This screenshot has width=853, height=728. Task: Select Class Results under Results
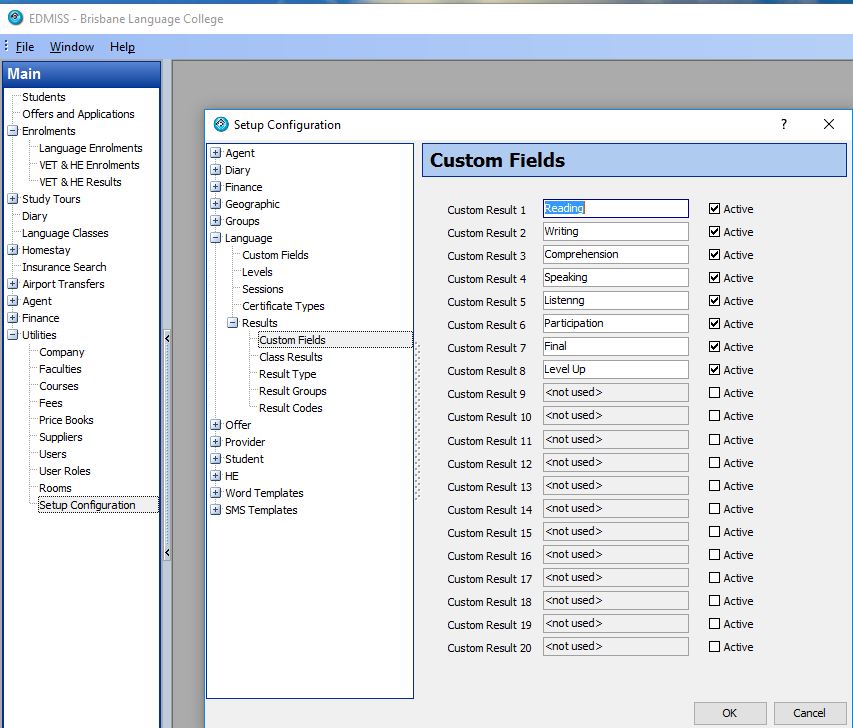(290, 357)
